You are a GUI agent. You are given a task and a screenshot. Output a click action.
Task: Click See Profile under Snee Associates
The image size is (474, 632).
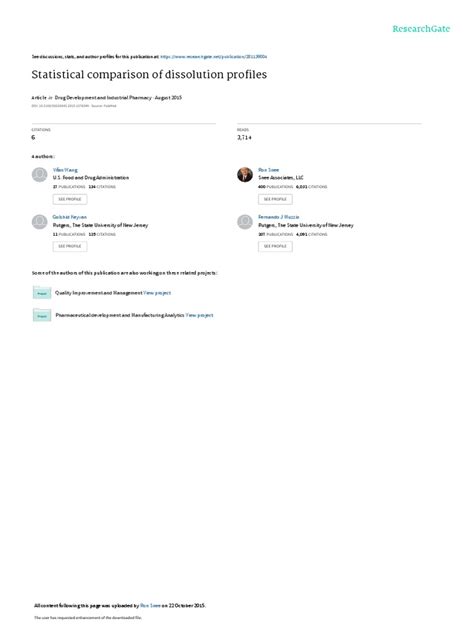click(x=275, y=199)
